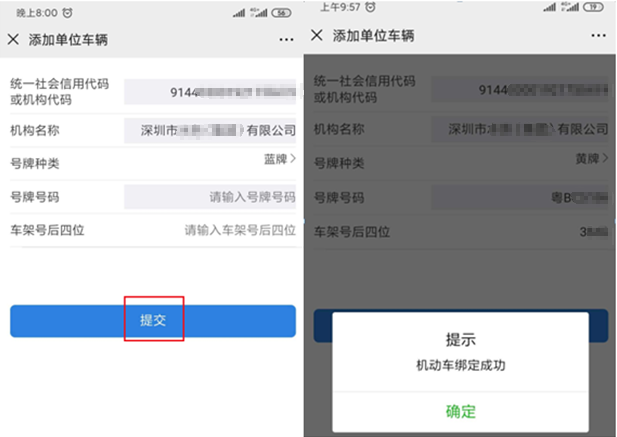Close the left 添加单位车辆 page with X

click(13, 39)
